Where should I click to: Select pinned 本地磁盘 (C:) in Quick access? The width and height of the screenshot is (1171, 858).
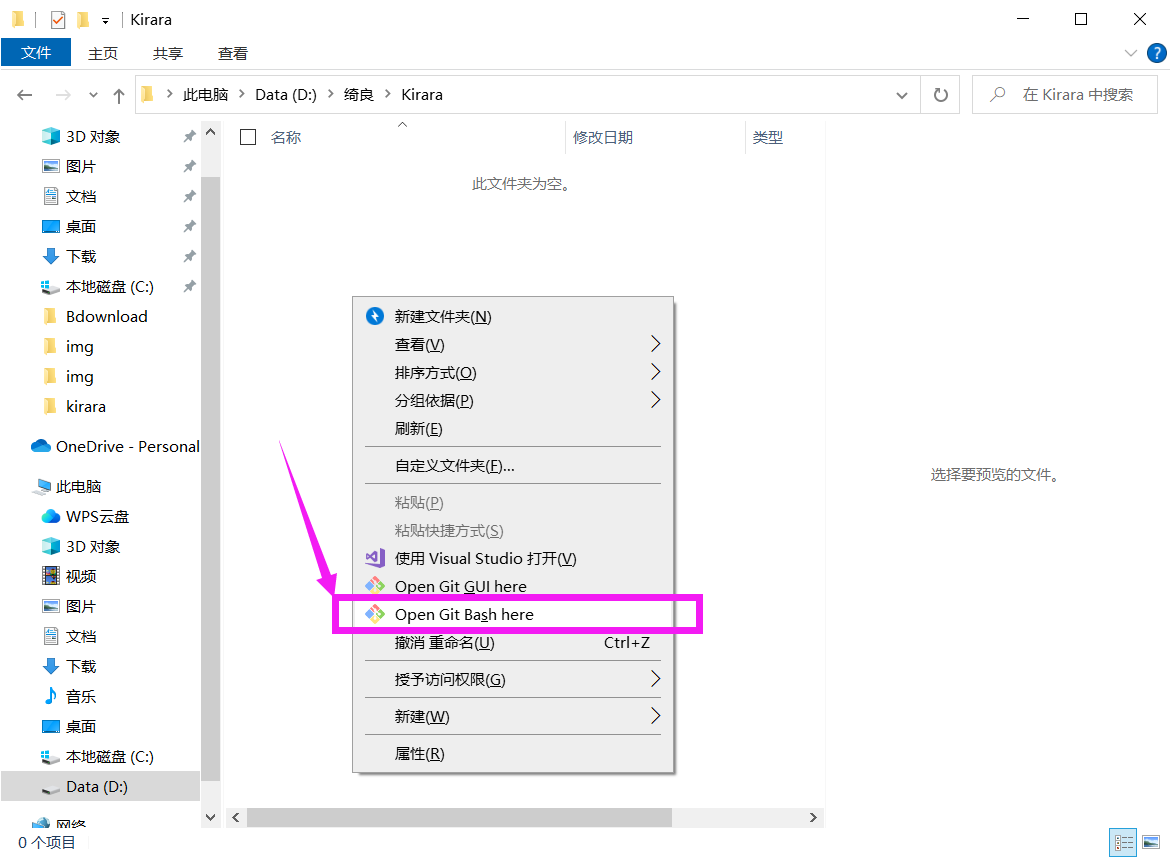tap(112, 287)
